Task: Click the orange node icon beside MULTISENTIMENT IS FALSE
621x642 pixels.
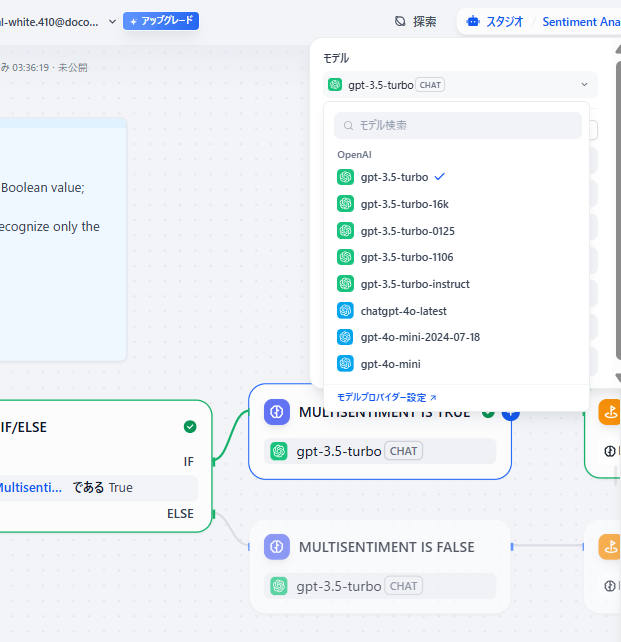Action: (x=610, y=547)
